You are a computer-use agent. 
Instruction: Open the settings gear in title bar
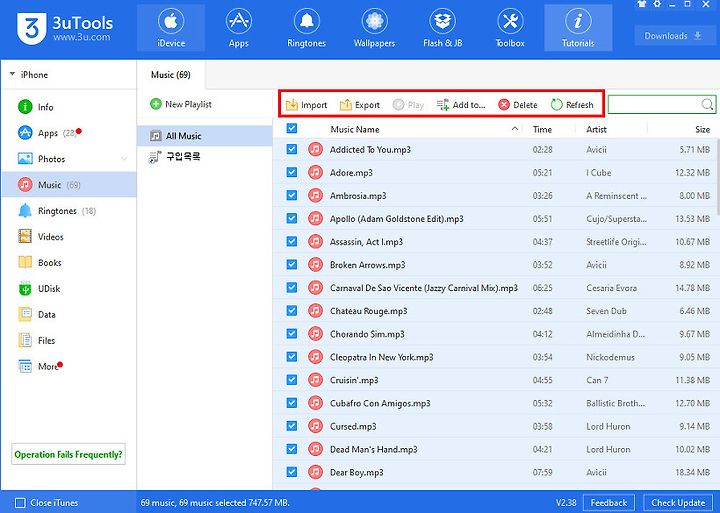click(x=657, y=4)
